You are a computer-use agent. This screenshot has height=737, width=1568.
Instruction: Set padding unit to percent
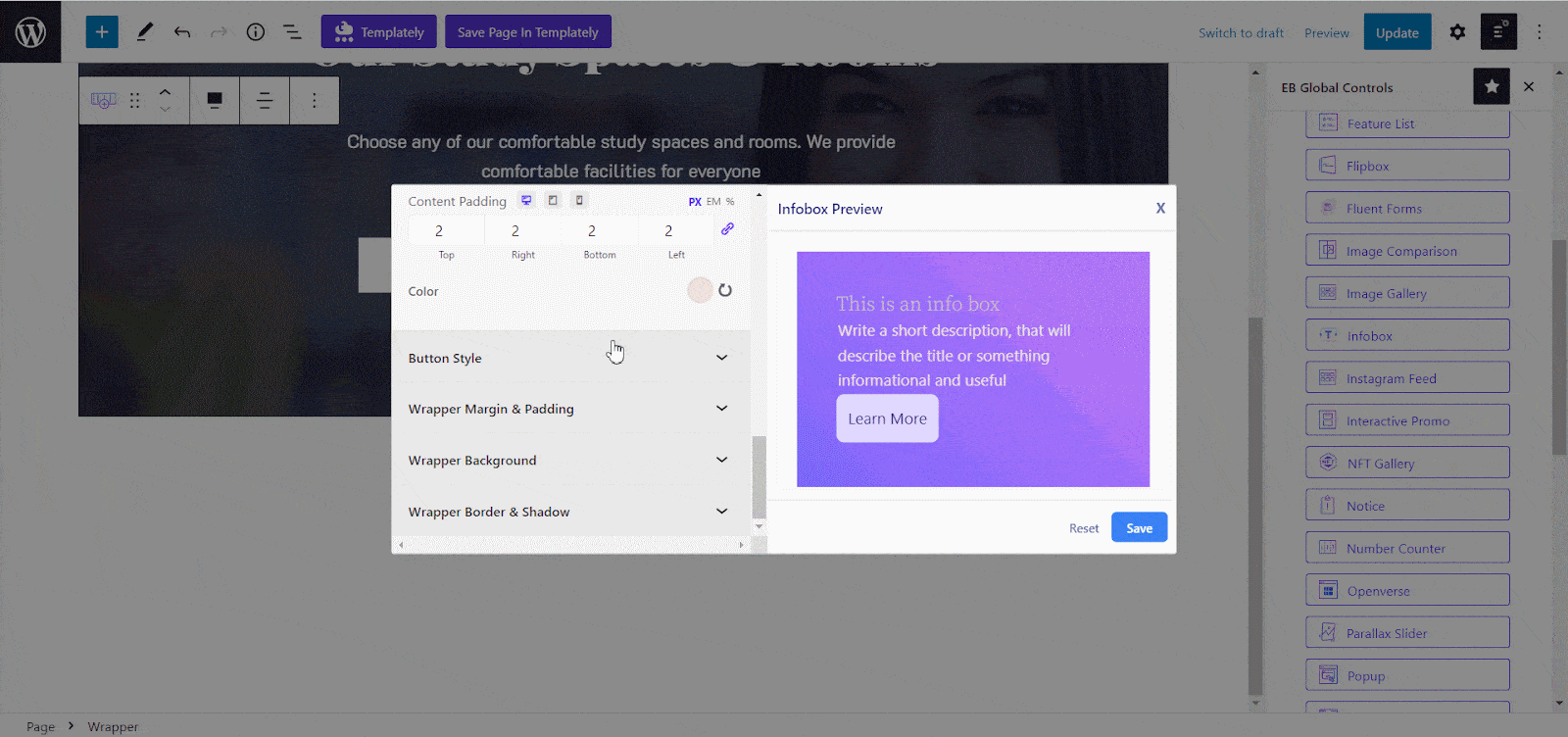[730, 202]
